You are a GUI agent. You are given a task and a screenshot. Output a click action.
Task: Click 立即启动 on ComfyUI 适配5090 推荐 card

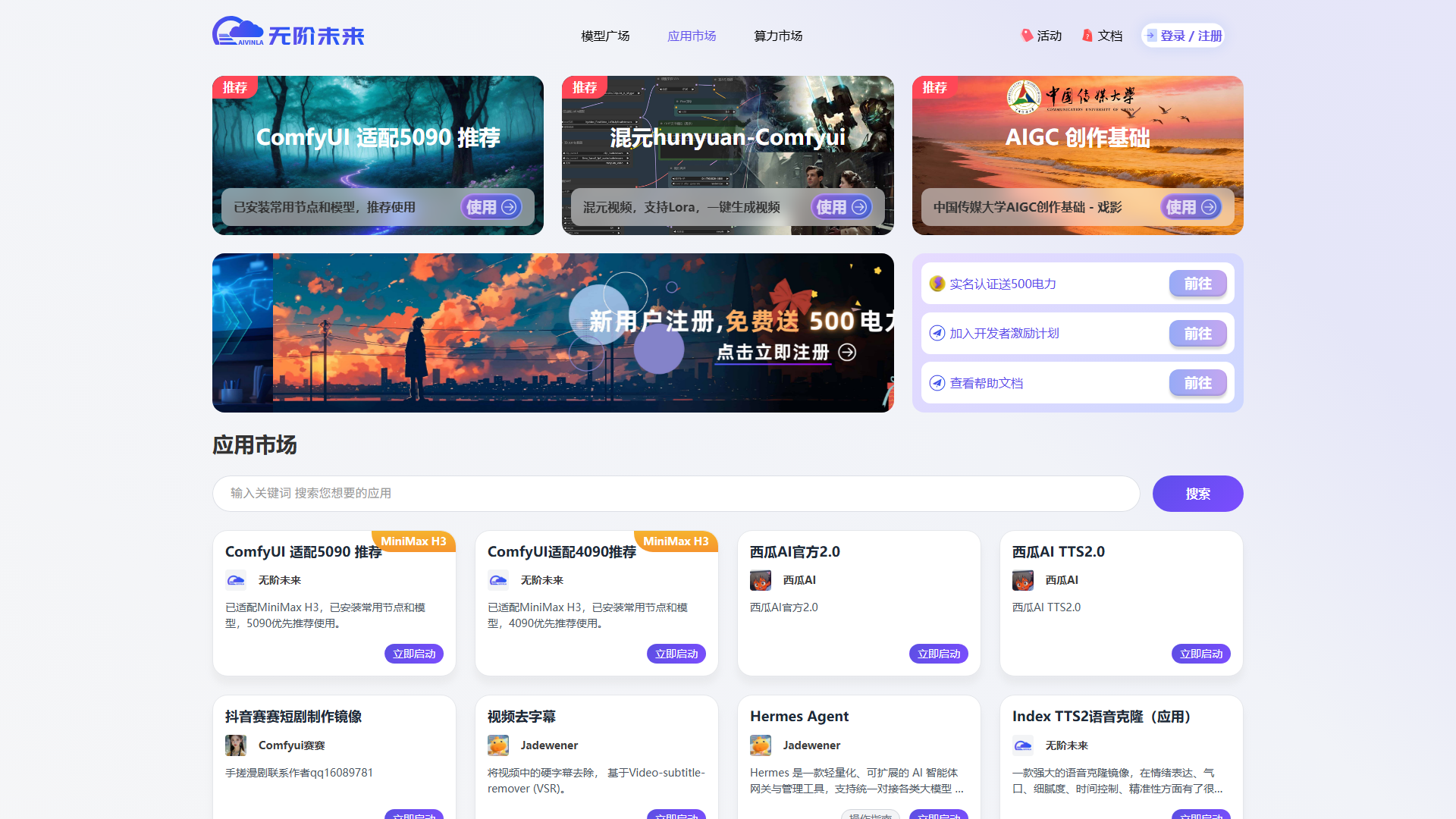coord(414,654)
